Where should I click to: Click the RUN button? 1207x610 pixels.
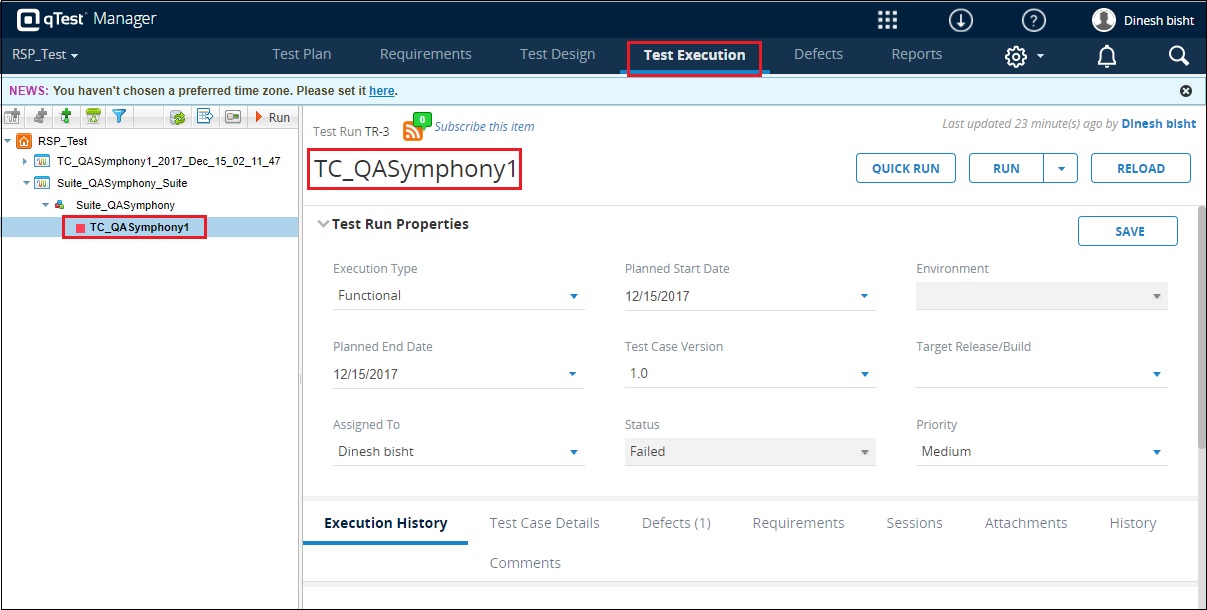point(1007,169)
